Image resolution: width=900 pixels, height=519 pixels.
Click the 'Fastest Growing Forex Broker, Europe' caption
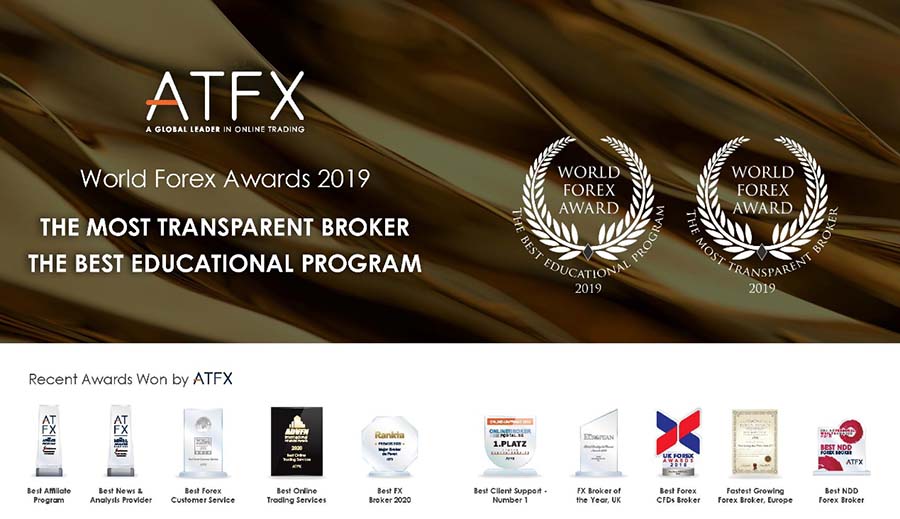(755, 495)
